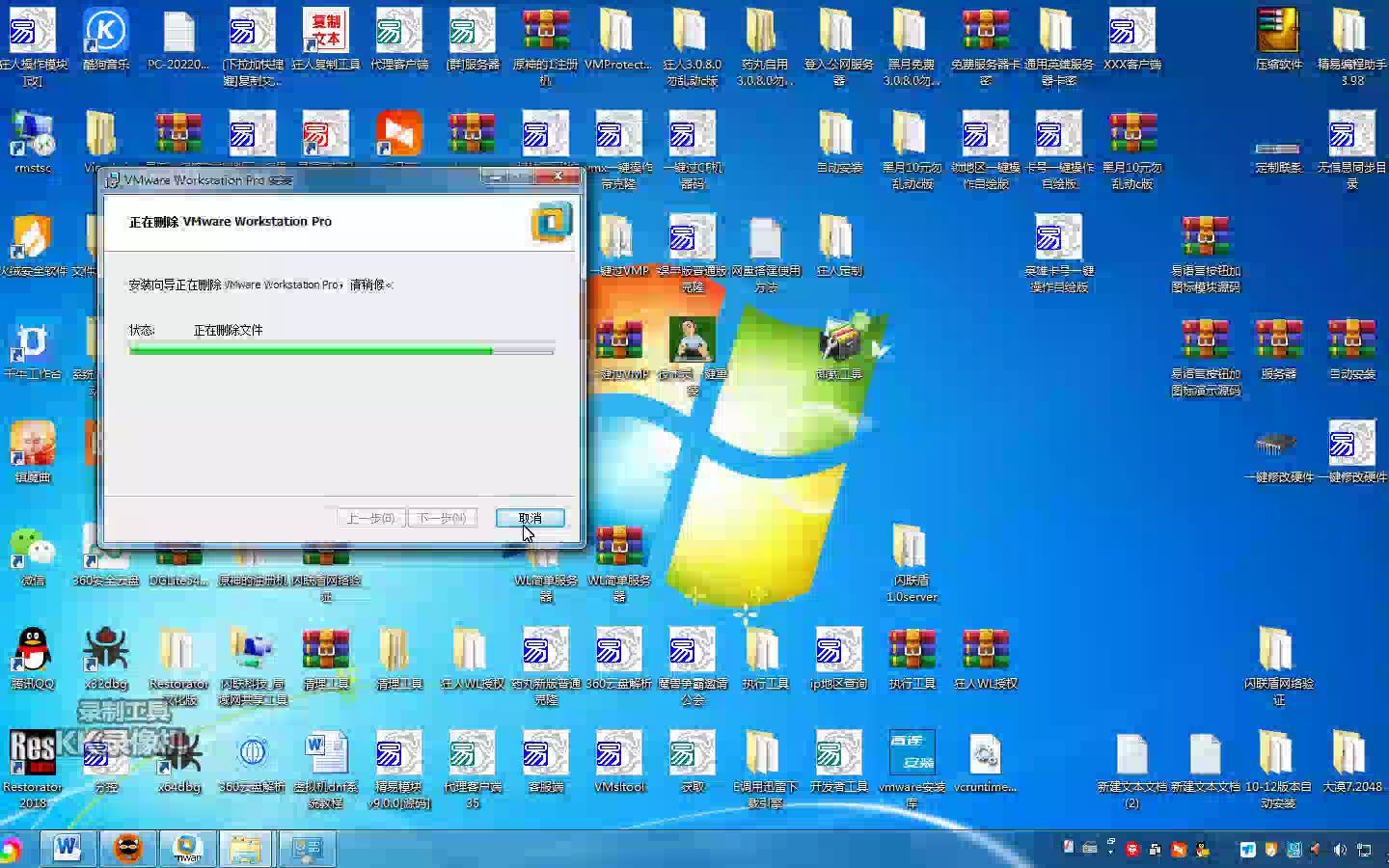The height and width of the screenshot is (868, 1389).
Task: Open the 压缩软件 icon
Action: pos(1278,40)
